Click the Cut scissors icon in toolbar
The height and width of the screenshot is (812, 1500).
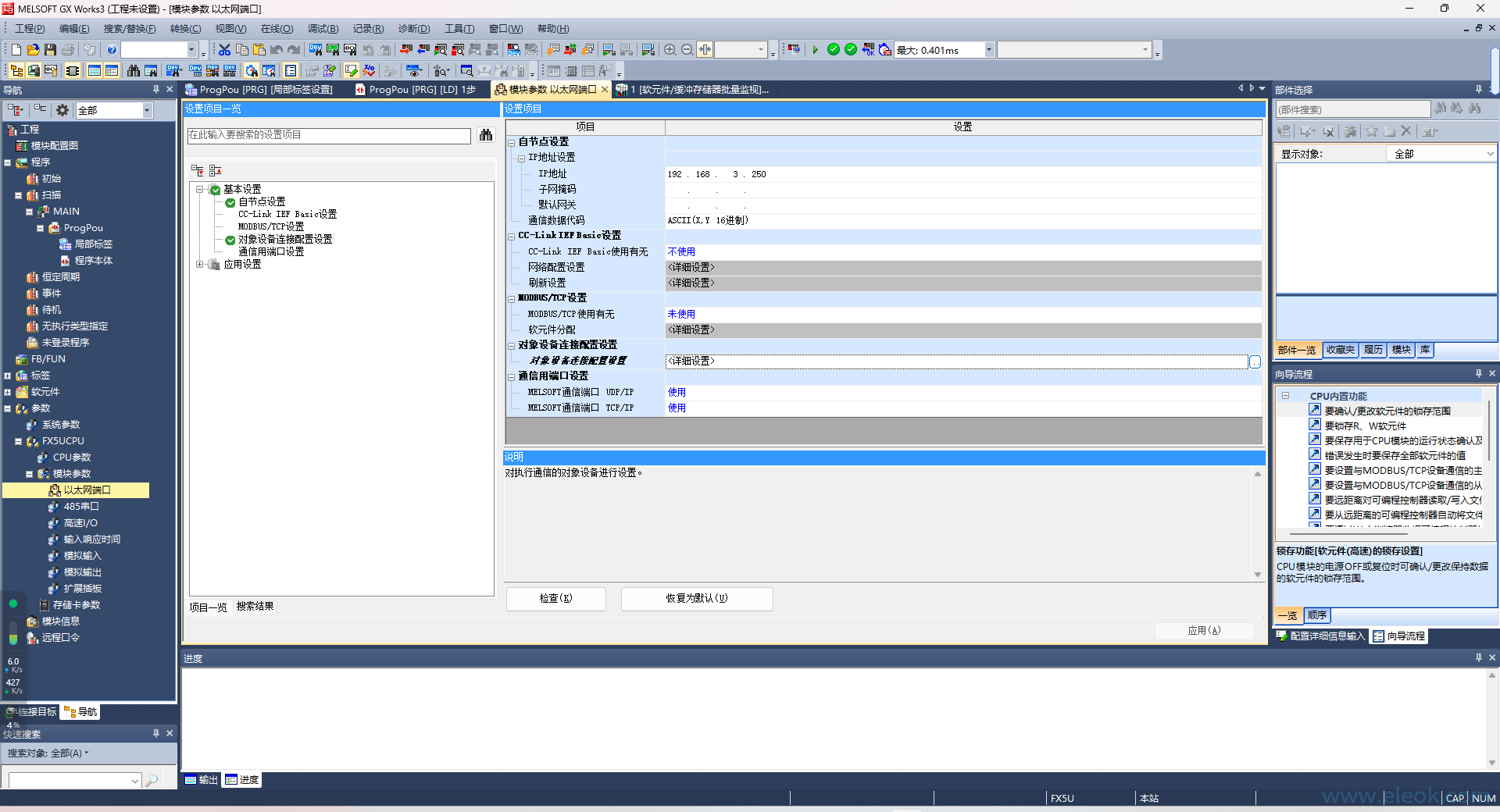224,50
